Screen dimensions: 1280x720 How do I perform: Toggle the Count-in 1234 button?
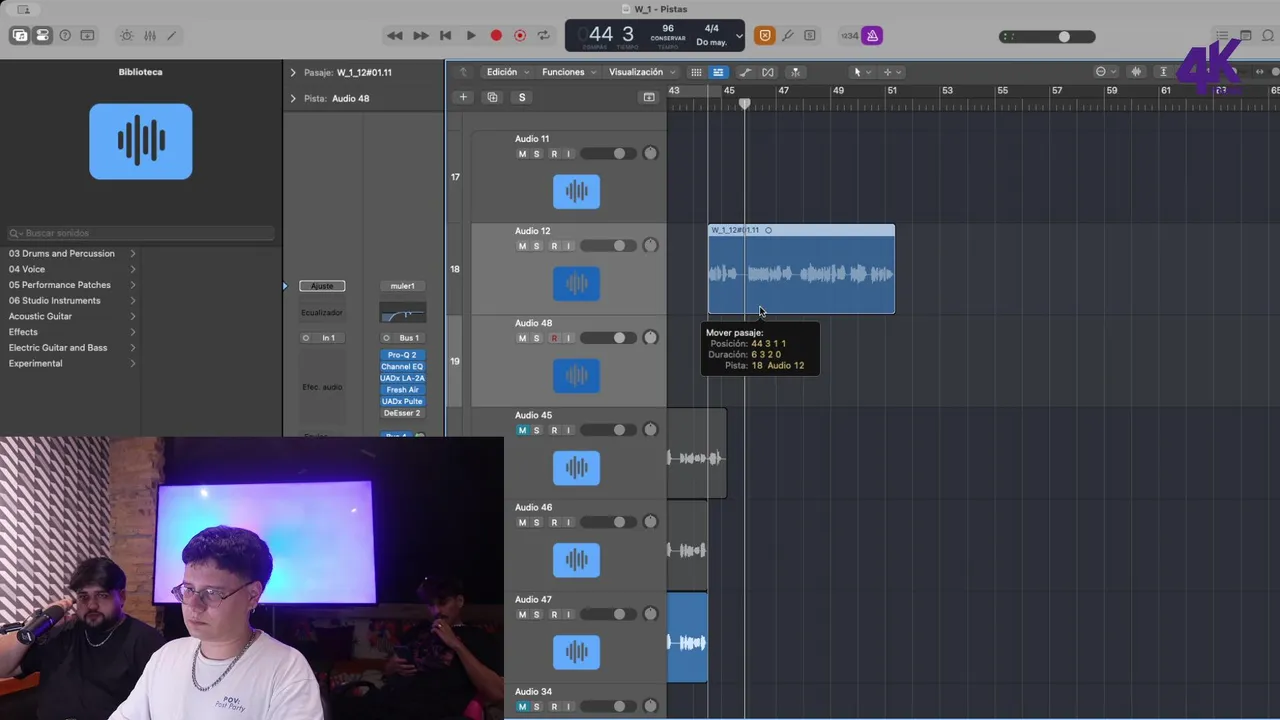tap(849, 35)
